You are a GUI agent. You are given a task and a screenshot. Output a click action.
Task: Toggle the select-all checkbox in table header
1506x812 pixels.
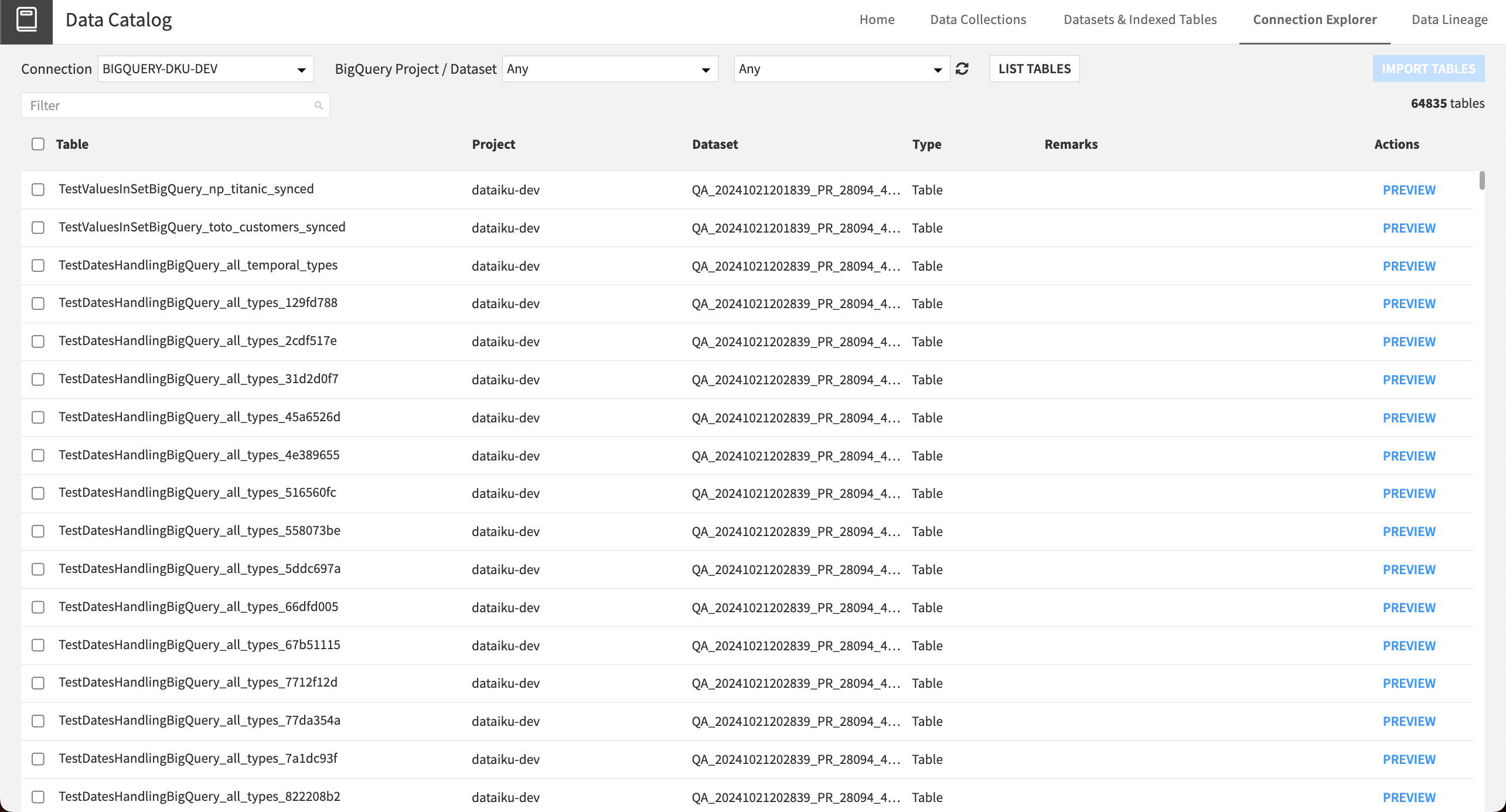pyautogui.click(x=38, y=144)
